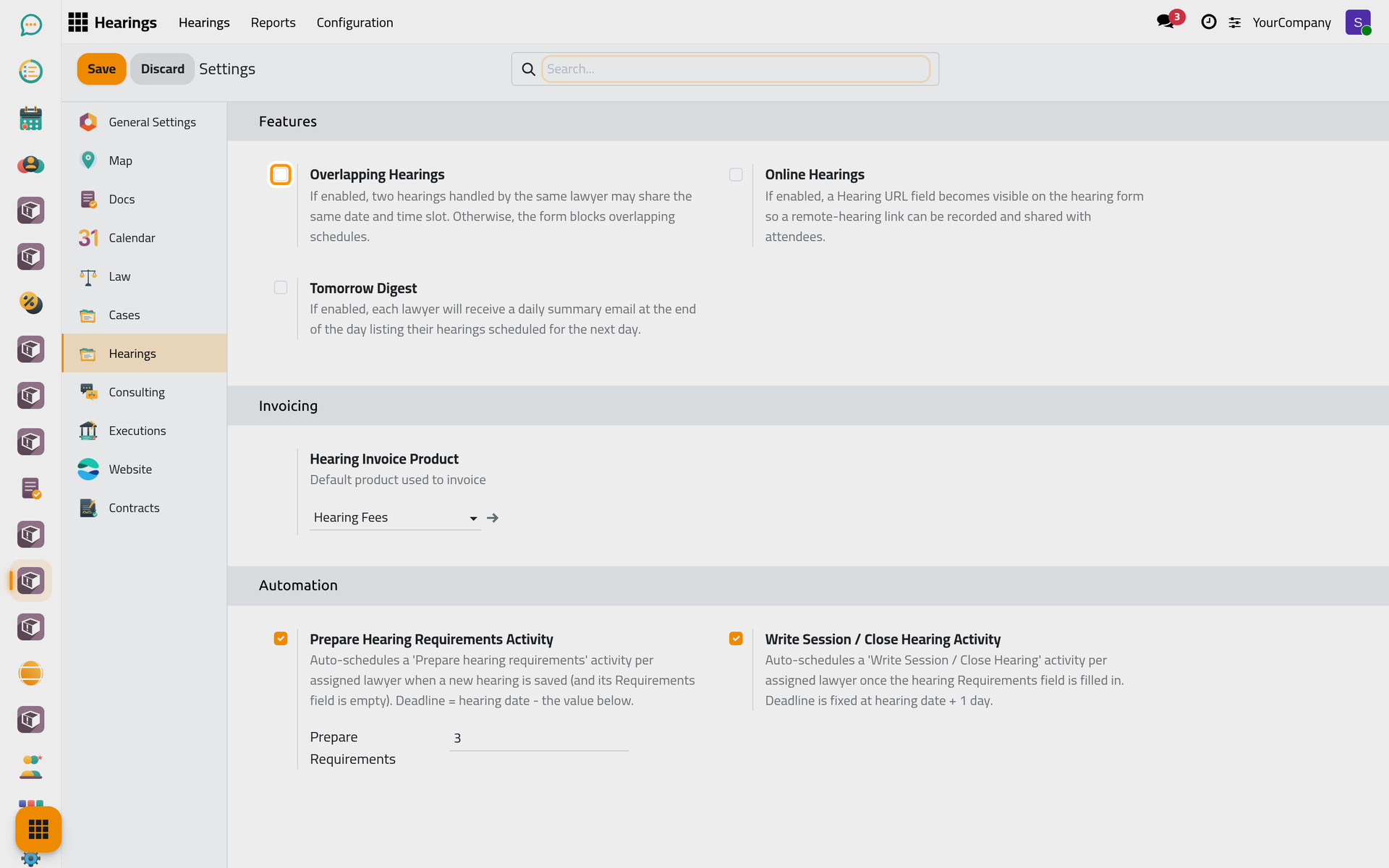The height and width of the screenshot is (868, 1389).
Task: Select Calendar settings in sidebar
Action: tap(145, 238)
